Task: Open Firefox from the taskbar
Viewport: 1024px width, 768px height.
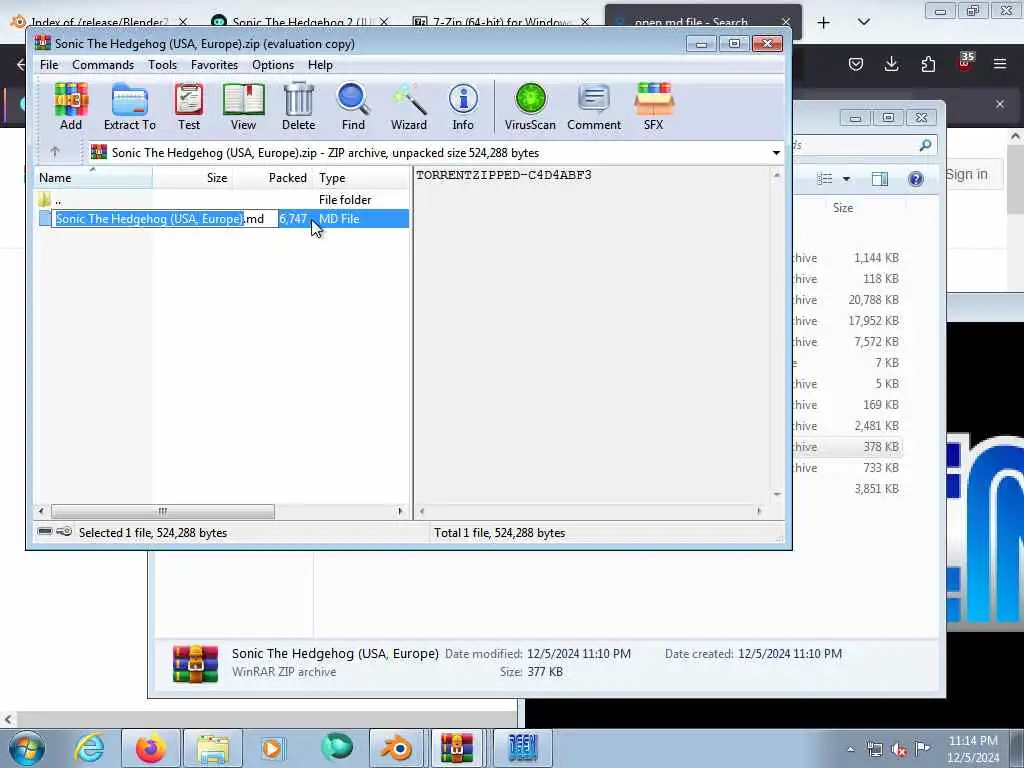Action: click(x=150, y=748)
